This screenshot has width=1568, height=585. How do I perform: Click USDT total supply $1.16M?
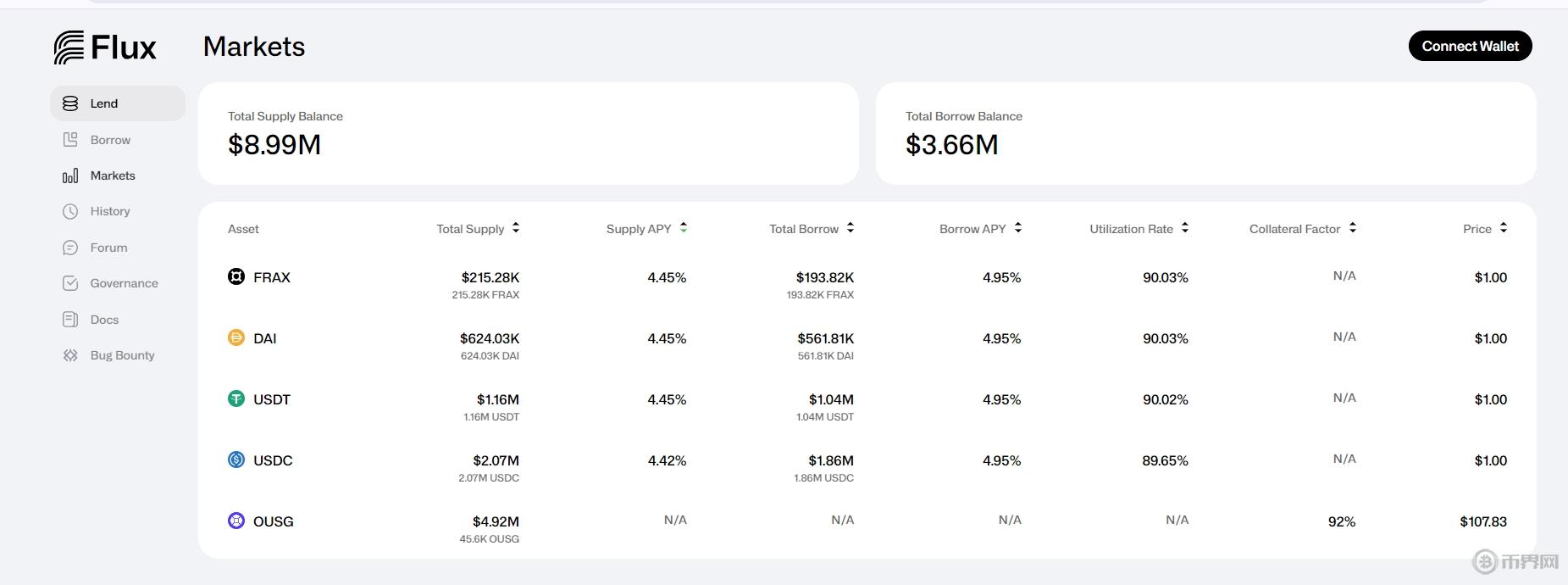pos(498,399)
